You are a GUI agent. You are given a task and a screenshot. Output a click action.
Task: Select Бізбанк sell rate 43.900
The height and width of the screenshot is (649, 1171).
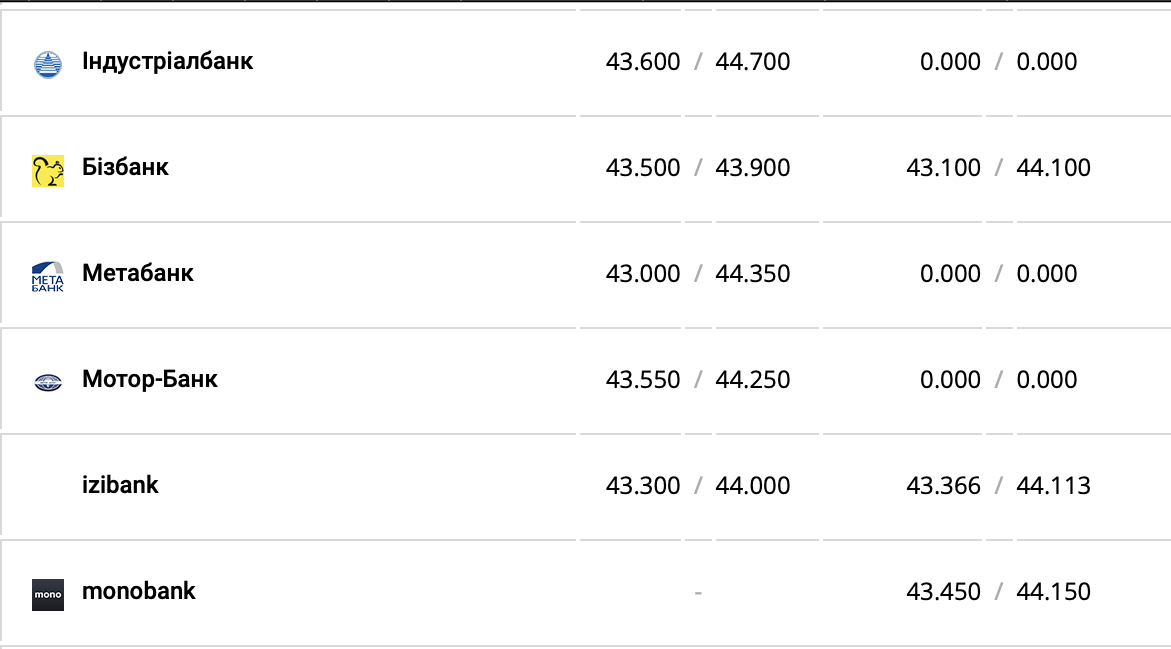tap(753, 168)
